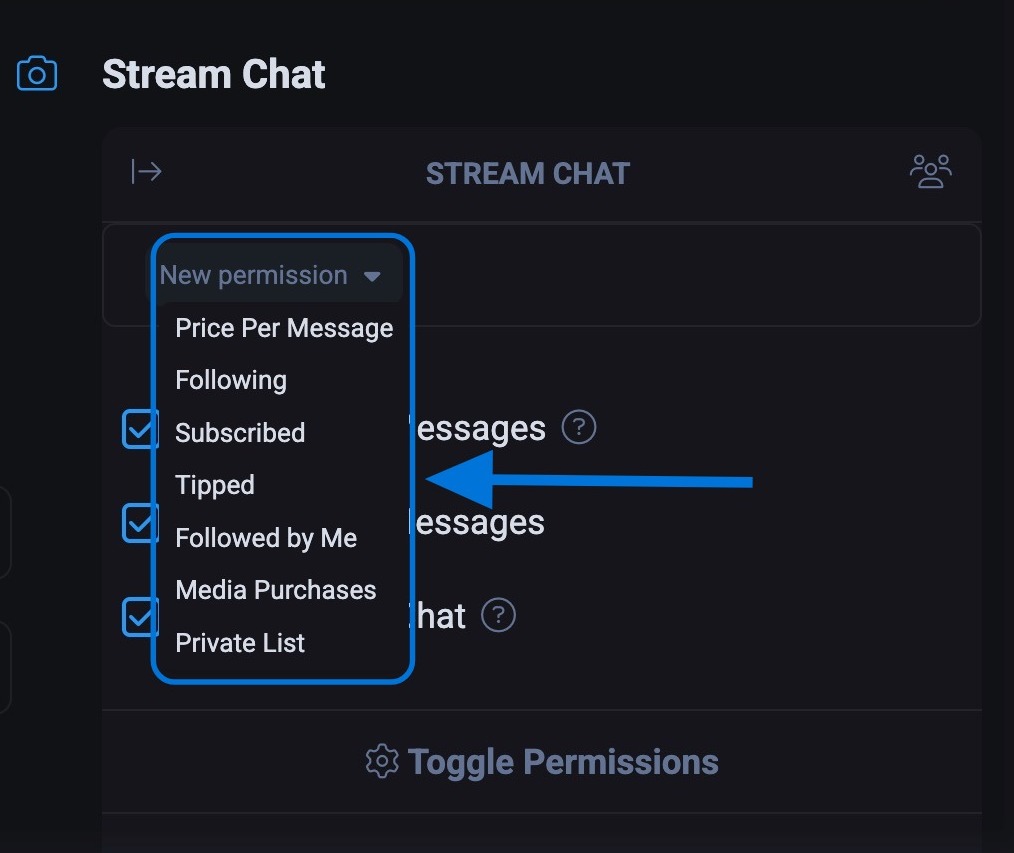Image resolution: width=1014 pixels, height=853 pixels.
Task: Open the chat users list icon
Action: point(930,172)
